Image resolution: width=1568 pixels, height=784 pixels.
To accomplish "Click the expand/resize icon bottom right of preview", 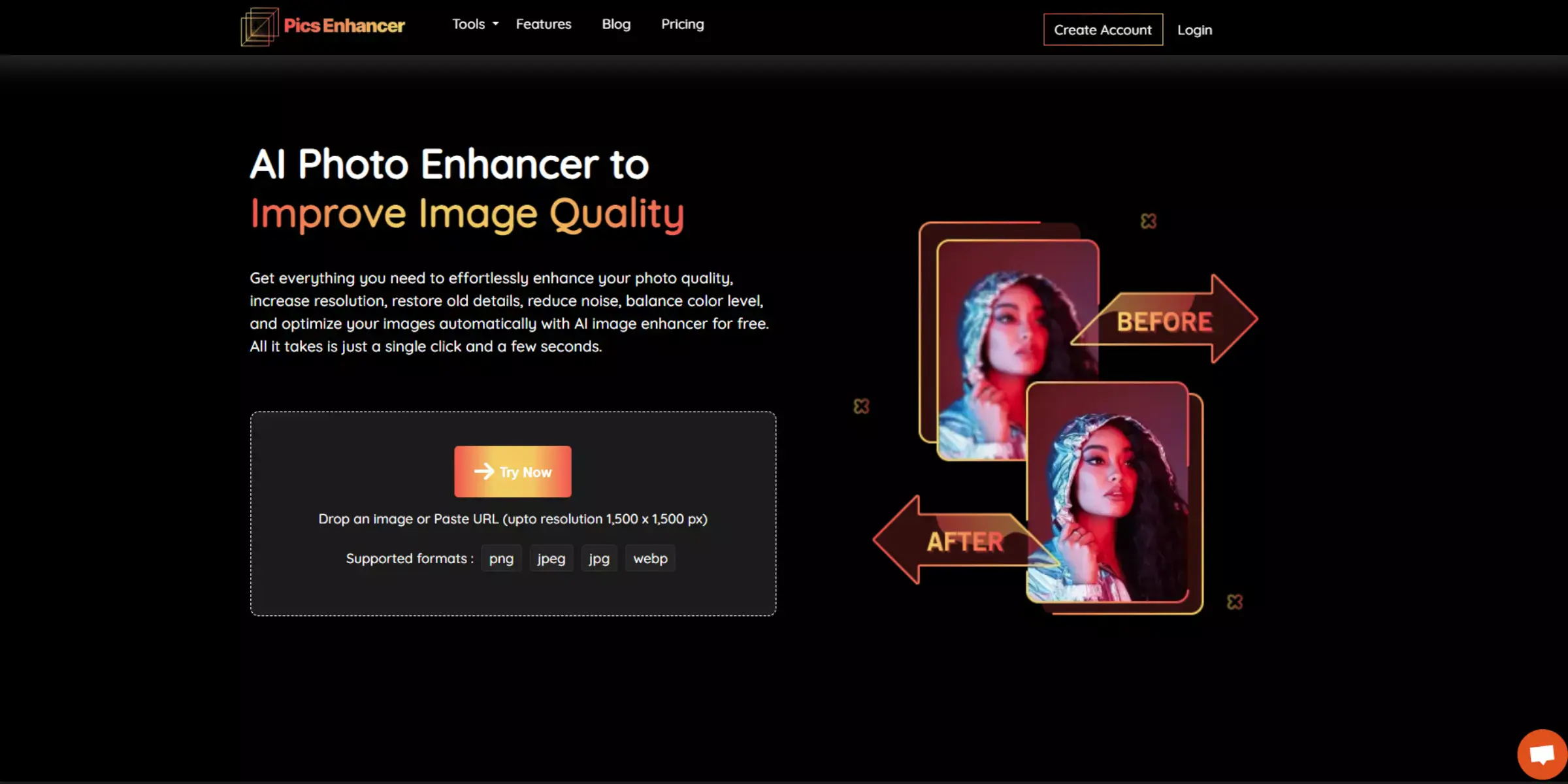I will click(1235, 601).
